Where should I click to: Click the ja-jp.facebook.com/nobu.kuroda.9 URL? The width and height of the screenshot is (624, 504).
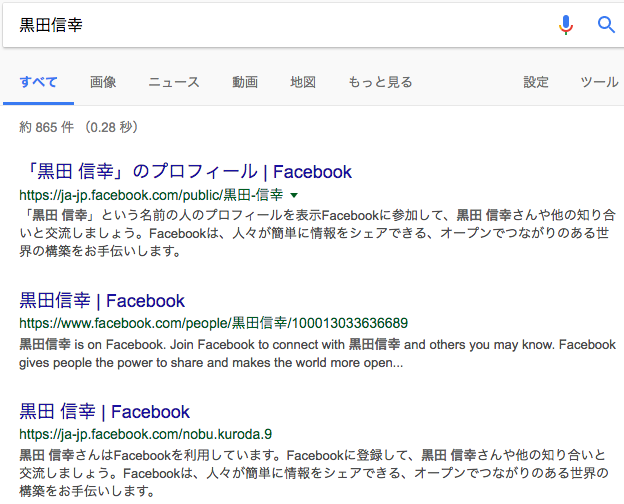[x=146, y=434]
